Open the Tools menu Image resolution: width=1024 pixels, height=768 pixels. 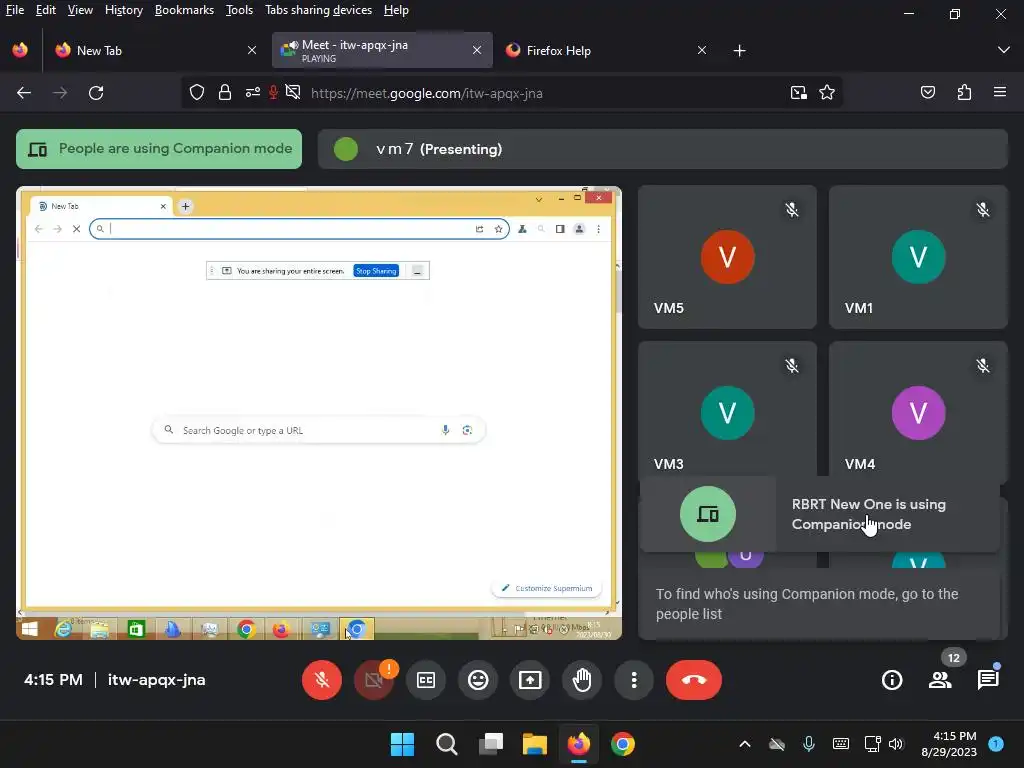[x=239, y=10]
